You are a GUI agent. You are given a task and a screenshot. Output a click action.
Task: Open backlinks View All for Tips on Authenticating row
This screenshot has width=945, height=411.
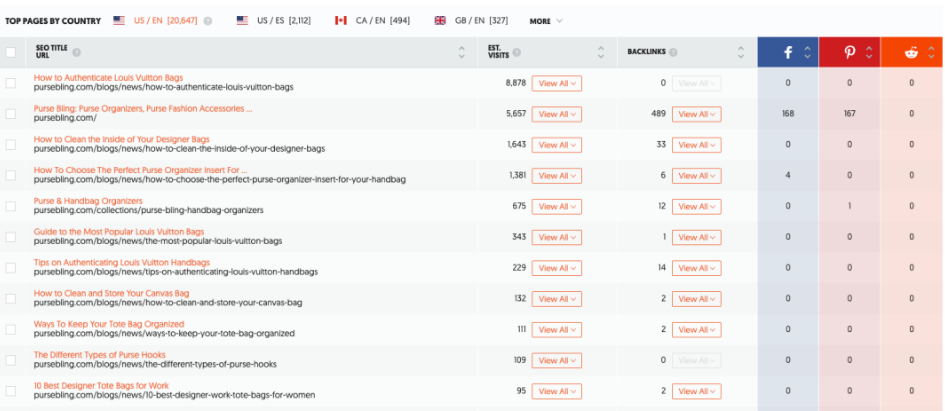pos(696,268)
